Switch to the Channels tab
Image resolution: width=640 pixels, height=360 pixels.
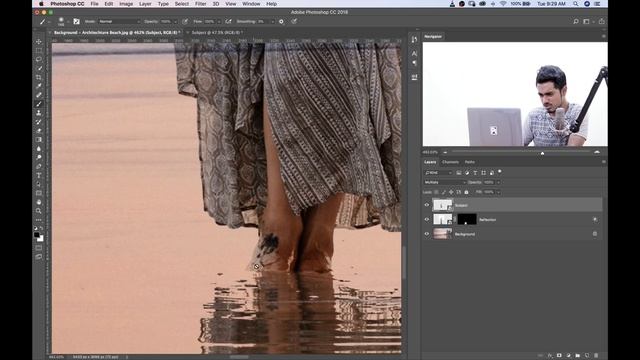pyautogui.click(x=450, y=162)
